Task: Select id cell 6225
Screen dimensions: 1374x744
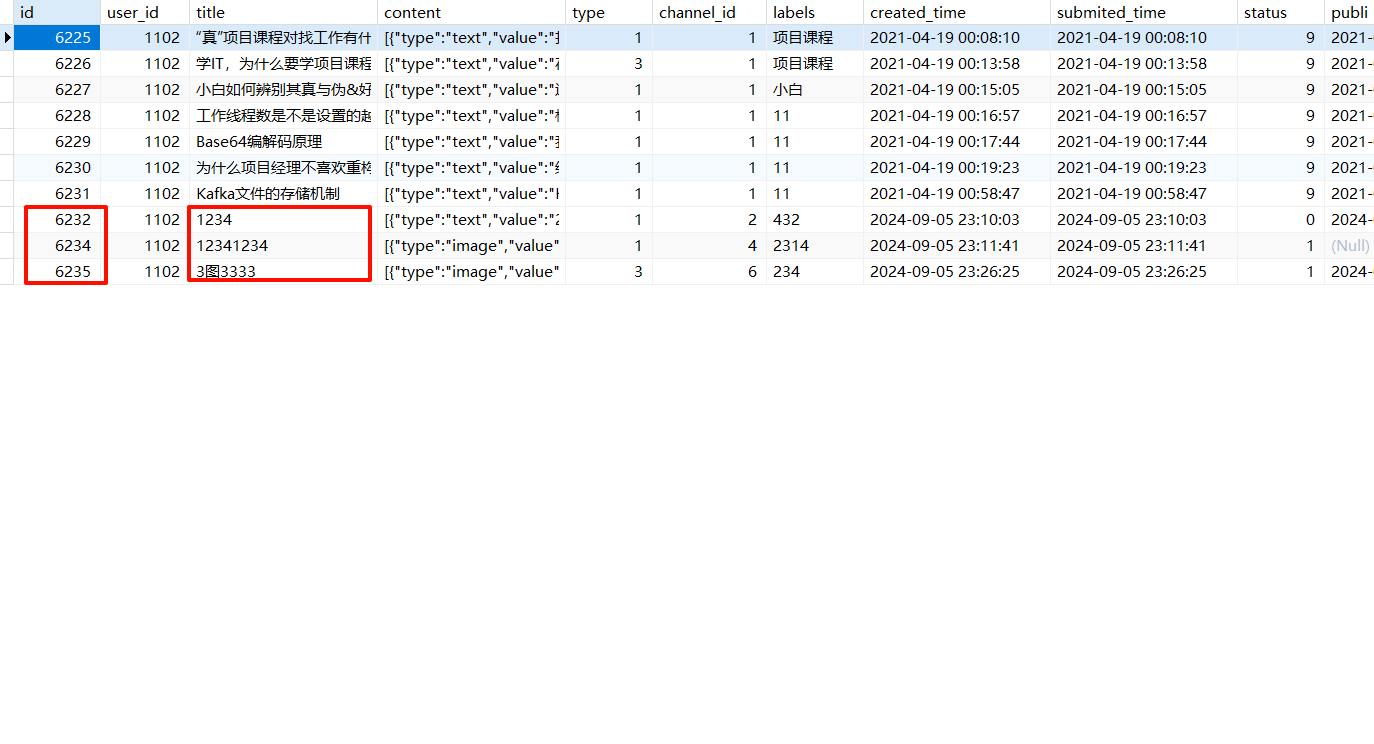Action: (57, 38)
